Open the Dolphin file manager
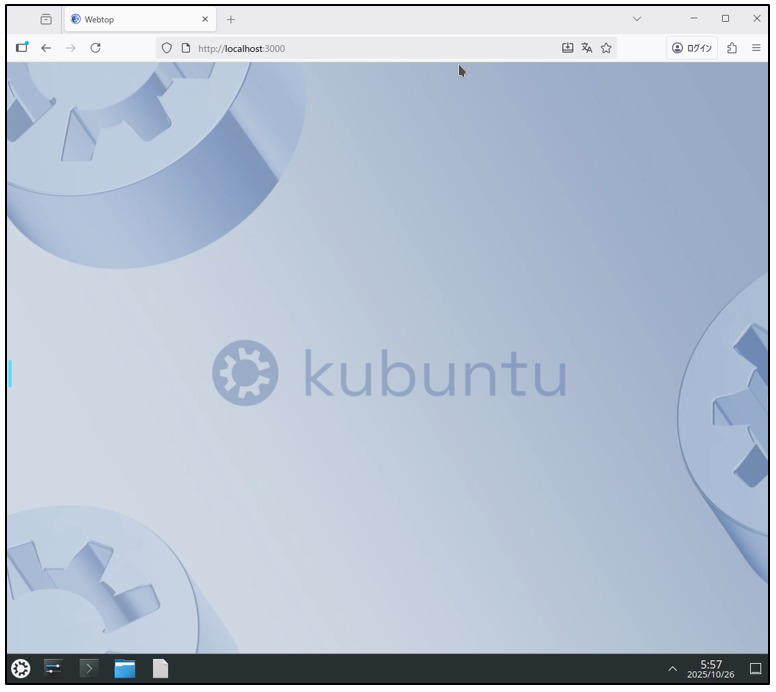The width and height of the screenshot is (776, 692). 125,669
